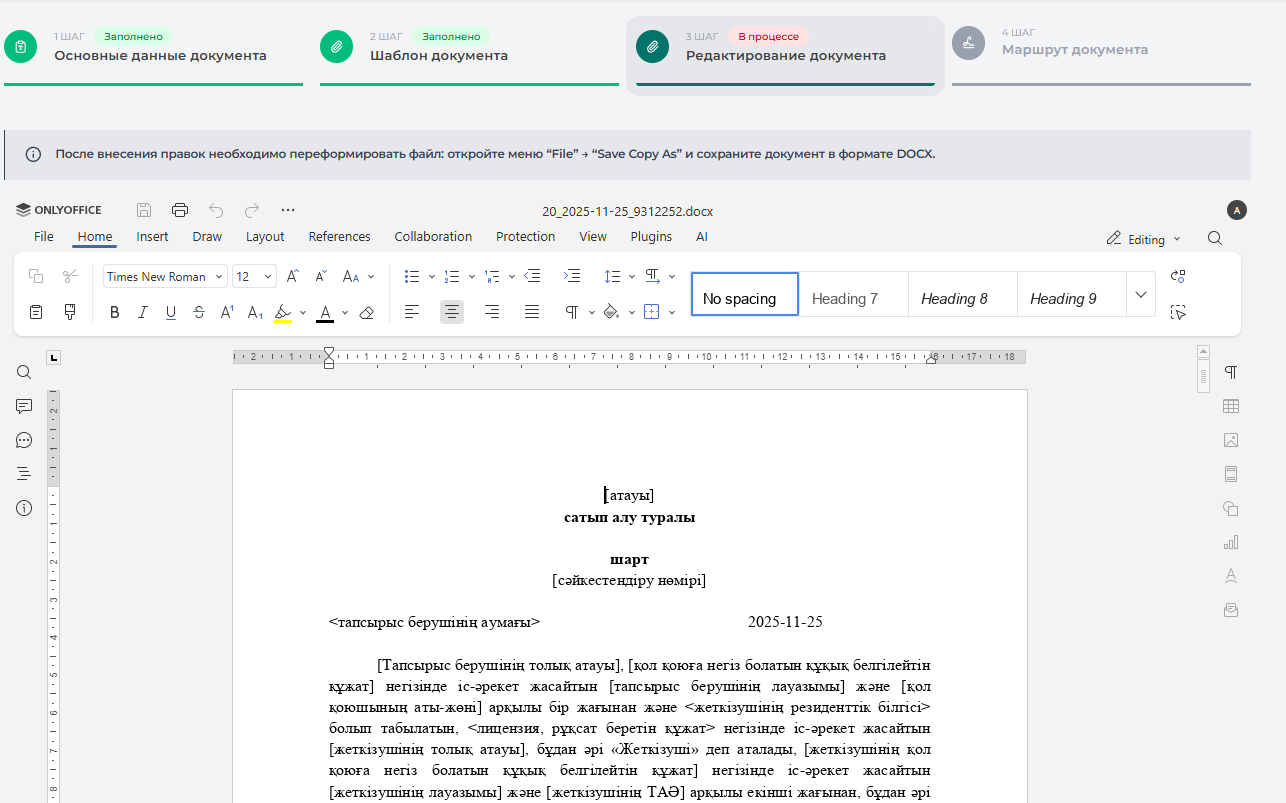Expand the paragraph styles gallery
This screenshot has width=1286, height=803.
point(1140,295)
